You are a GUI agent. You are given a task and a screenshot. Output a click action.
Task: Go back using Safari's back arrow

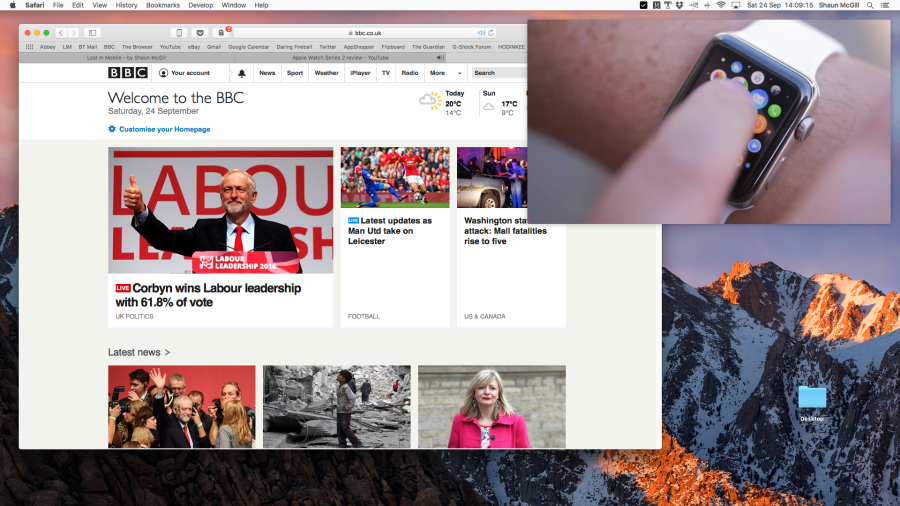click(x=61, y=33)
